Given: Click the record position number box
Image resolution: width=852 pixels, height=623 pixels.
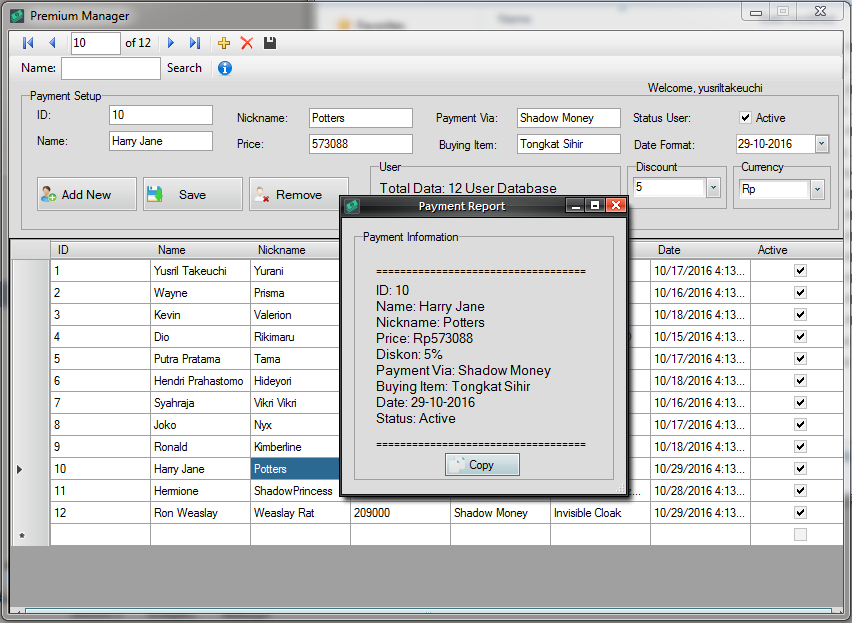Looking at the screenshot, I should tap(96, 43).
